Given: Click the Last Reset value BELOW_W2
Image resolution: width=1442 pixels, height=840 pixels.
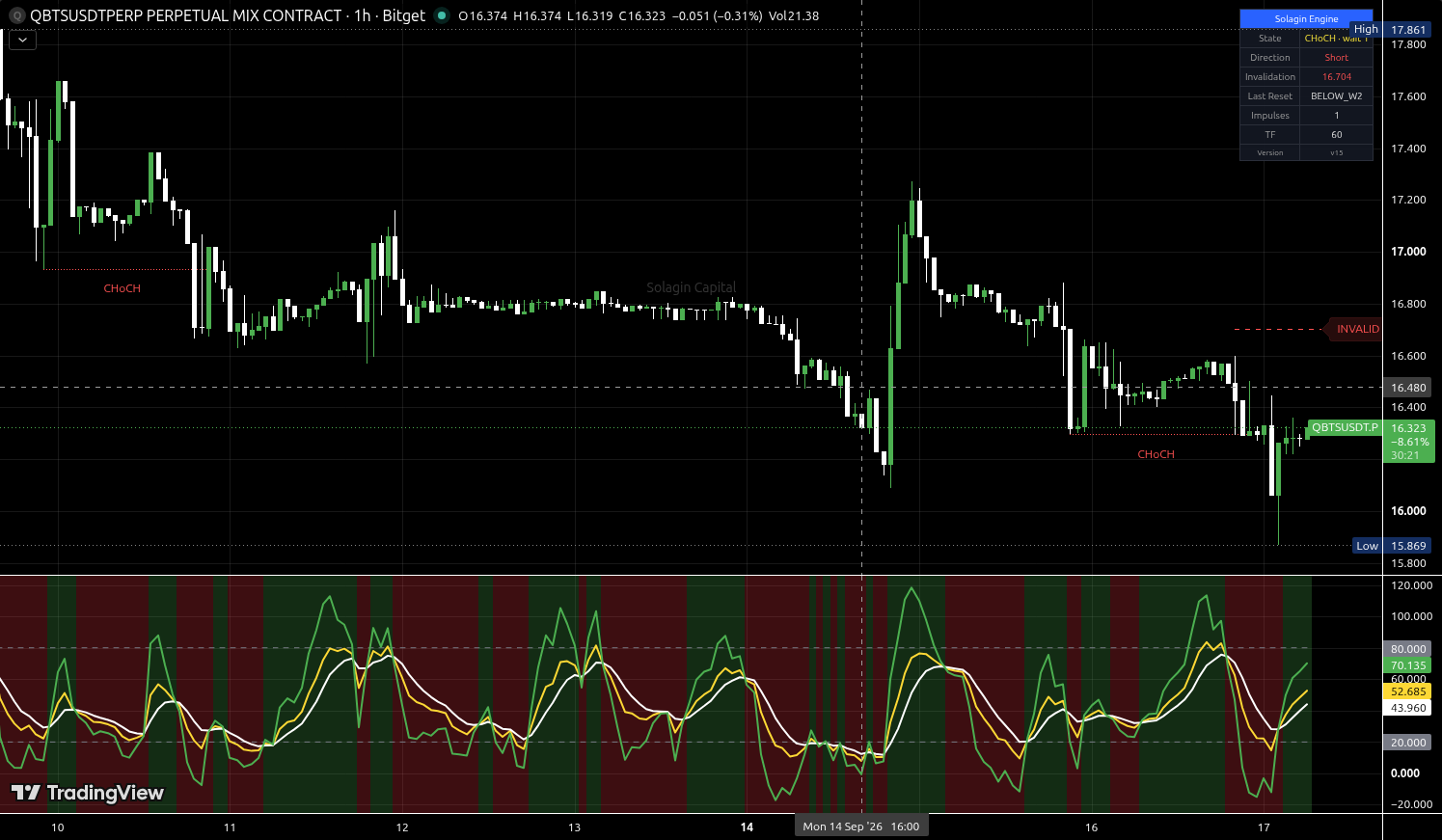Looking at the screenshot, I should click(x=1336, y=96).
